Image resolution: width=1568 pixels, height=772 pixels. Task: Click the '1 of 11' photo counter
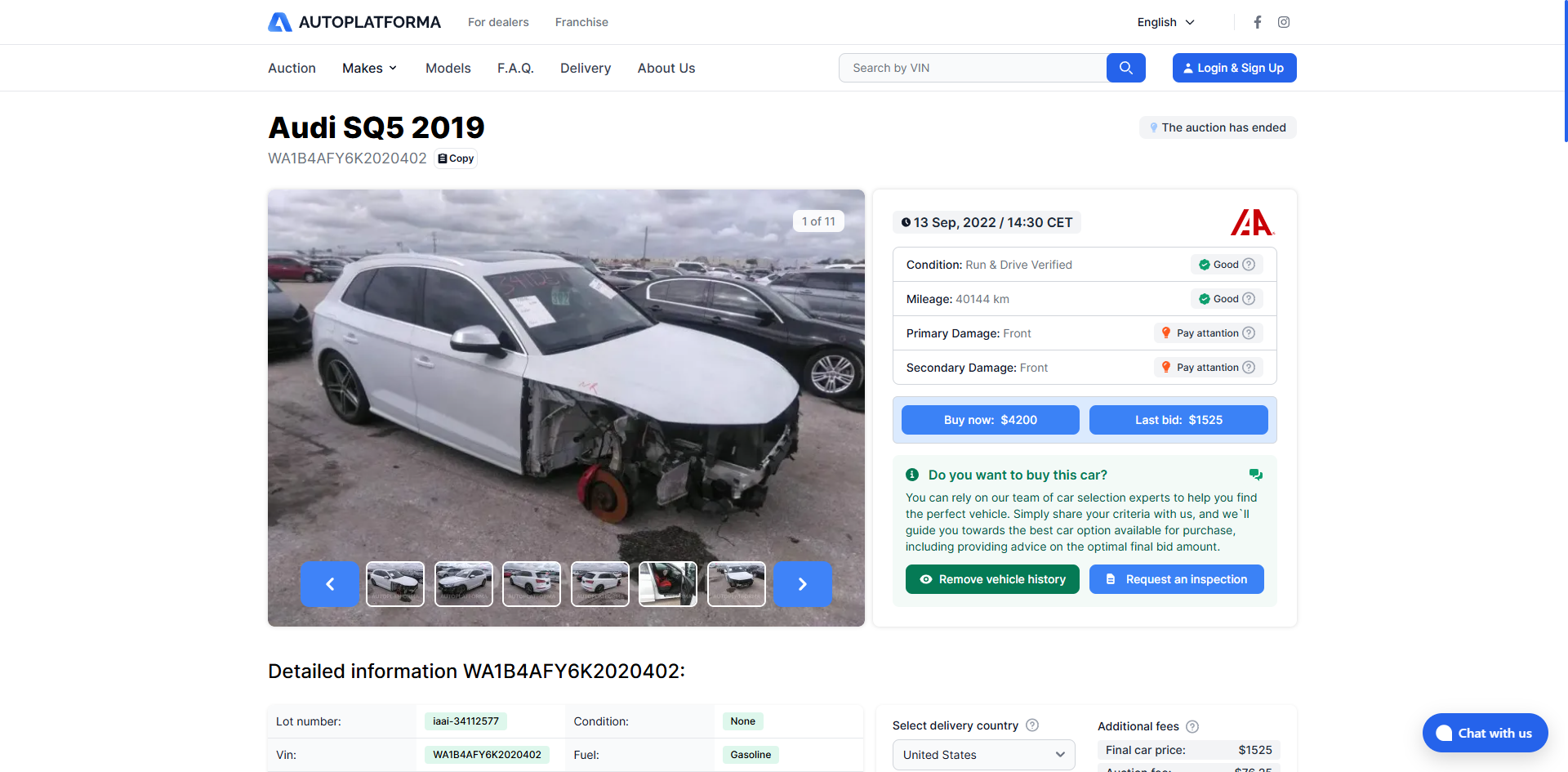818,221
